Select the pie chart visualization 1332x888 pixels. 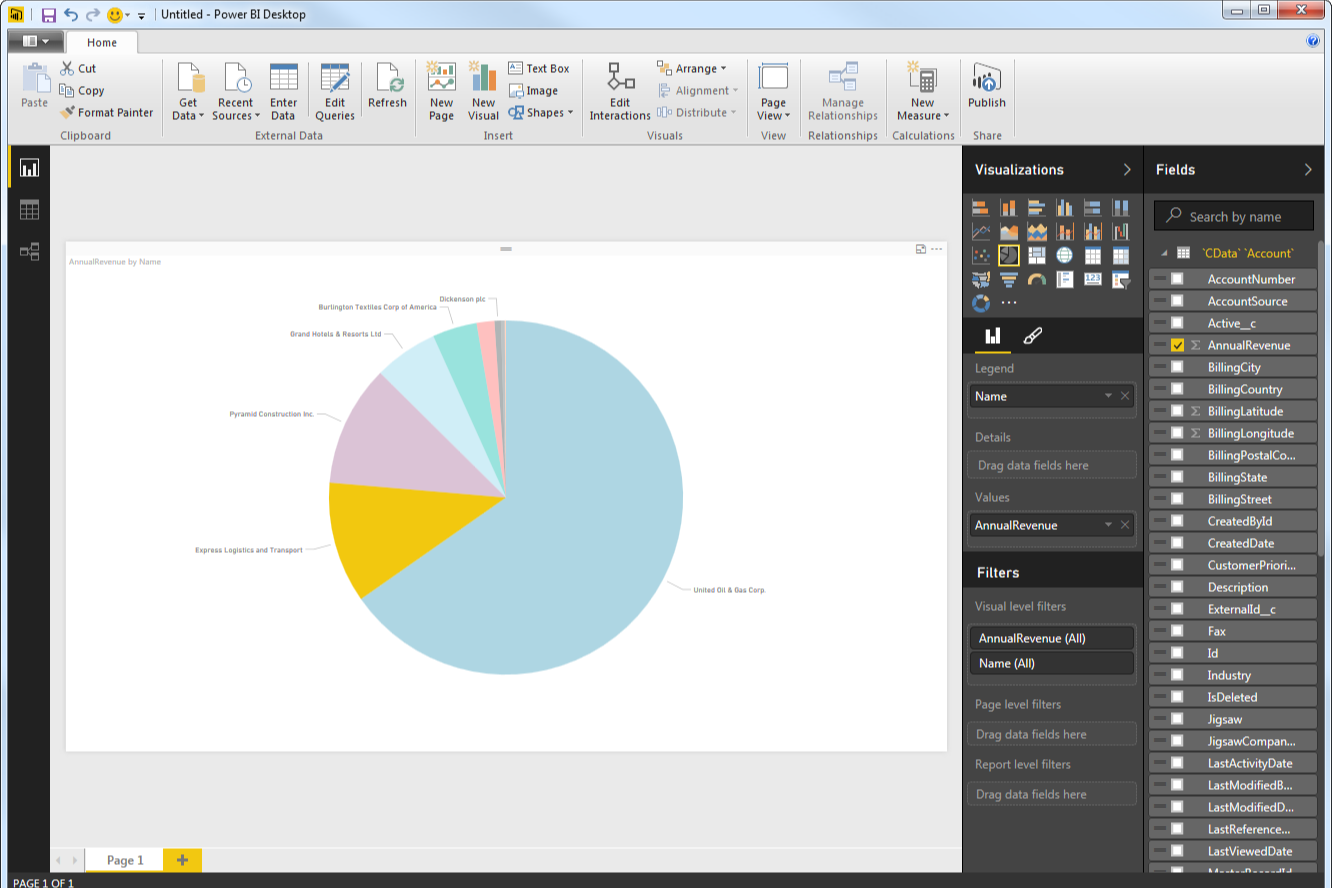[1009, 256]
